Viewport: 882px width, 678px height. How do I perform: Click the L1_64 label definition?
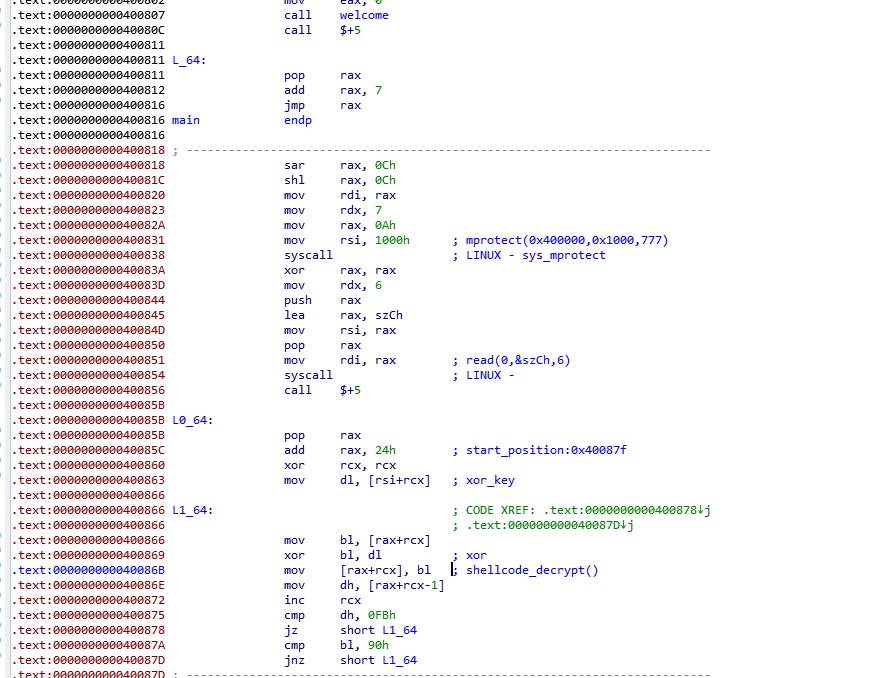(x=192, y=510)
